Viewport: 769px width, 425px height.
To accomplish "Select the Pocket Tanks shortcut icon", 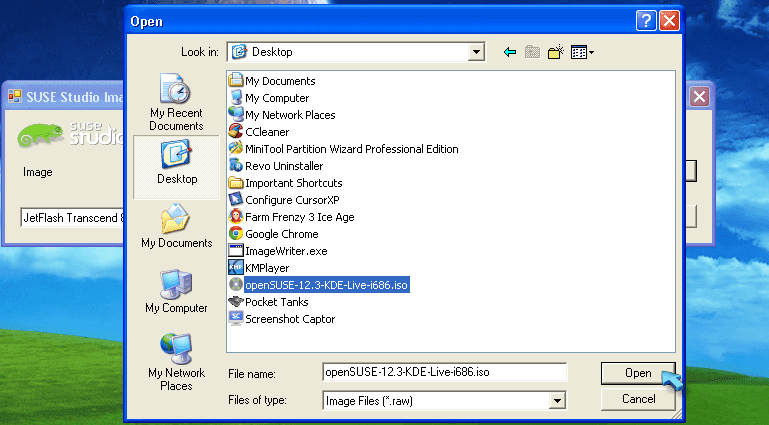I will click(x=236, y=301).
